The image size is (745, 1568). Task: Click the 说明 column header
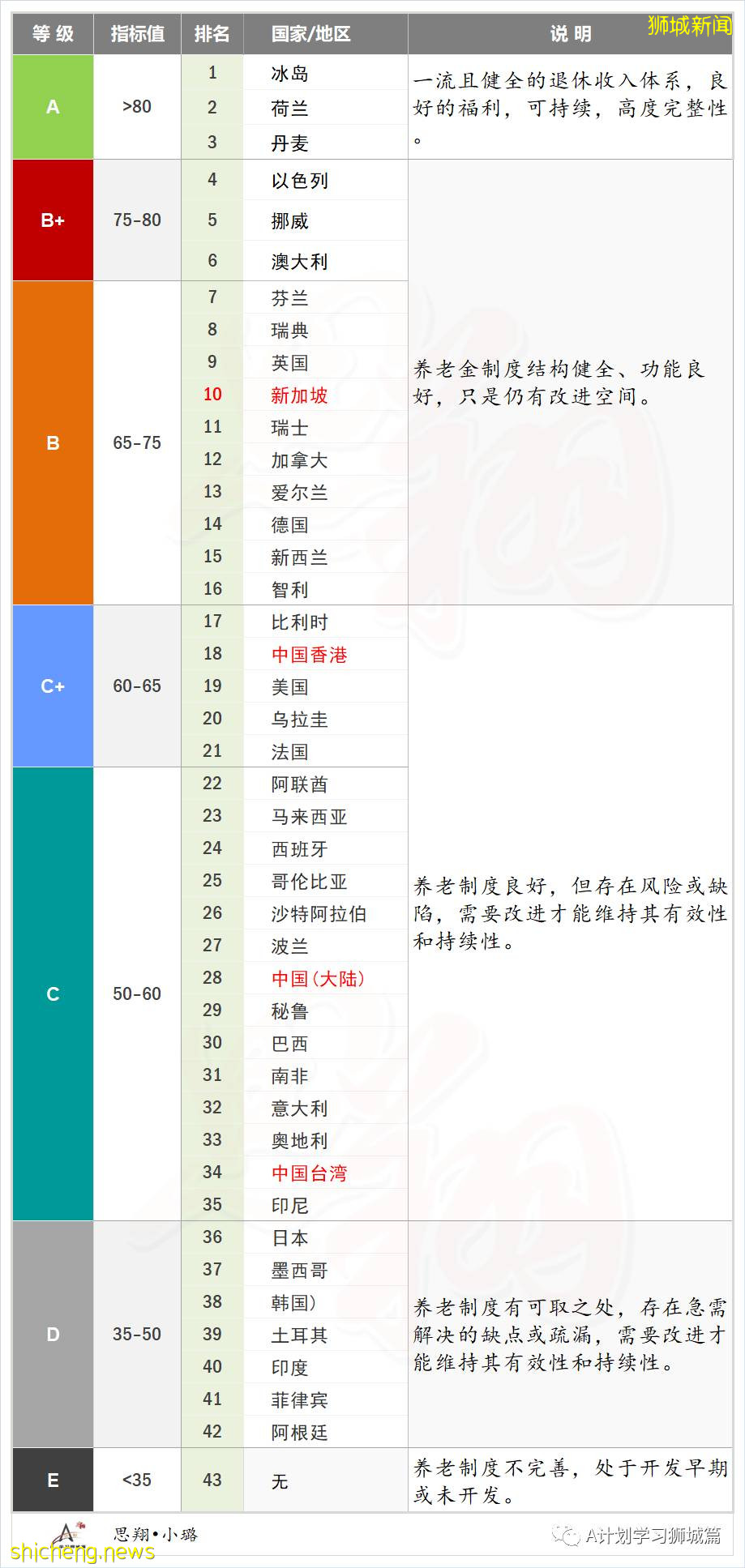tap(570, 34)
